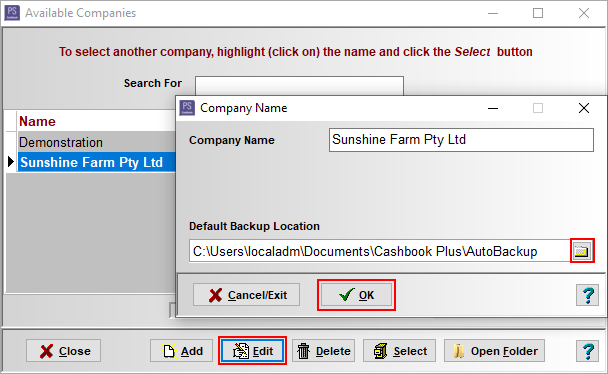Close the Company Name dialog with X
Screen dimensions: 608x374
(584, 108)
